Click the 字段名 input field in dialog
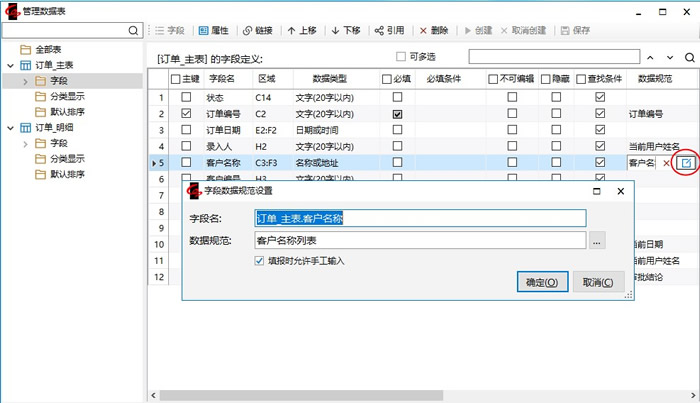Image resolution: width=700 pixels, height=403 pixels. pyautogui.click(x=420, y=217)
